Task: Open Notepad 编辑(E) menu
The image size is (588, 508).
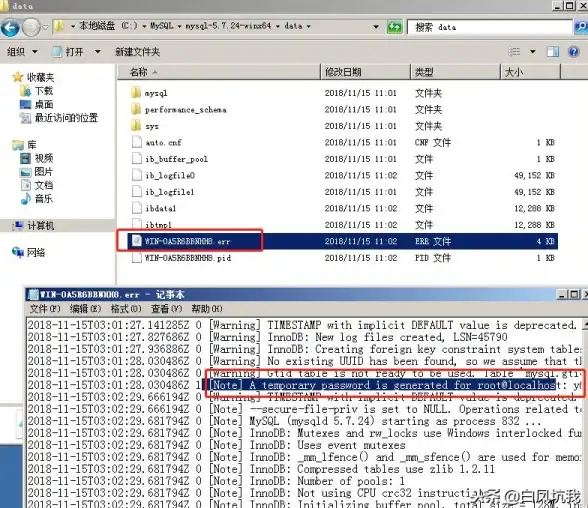Action: pos(86,309)
